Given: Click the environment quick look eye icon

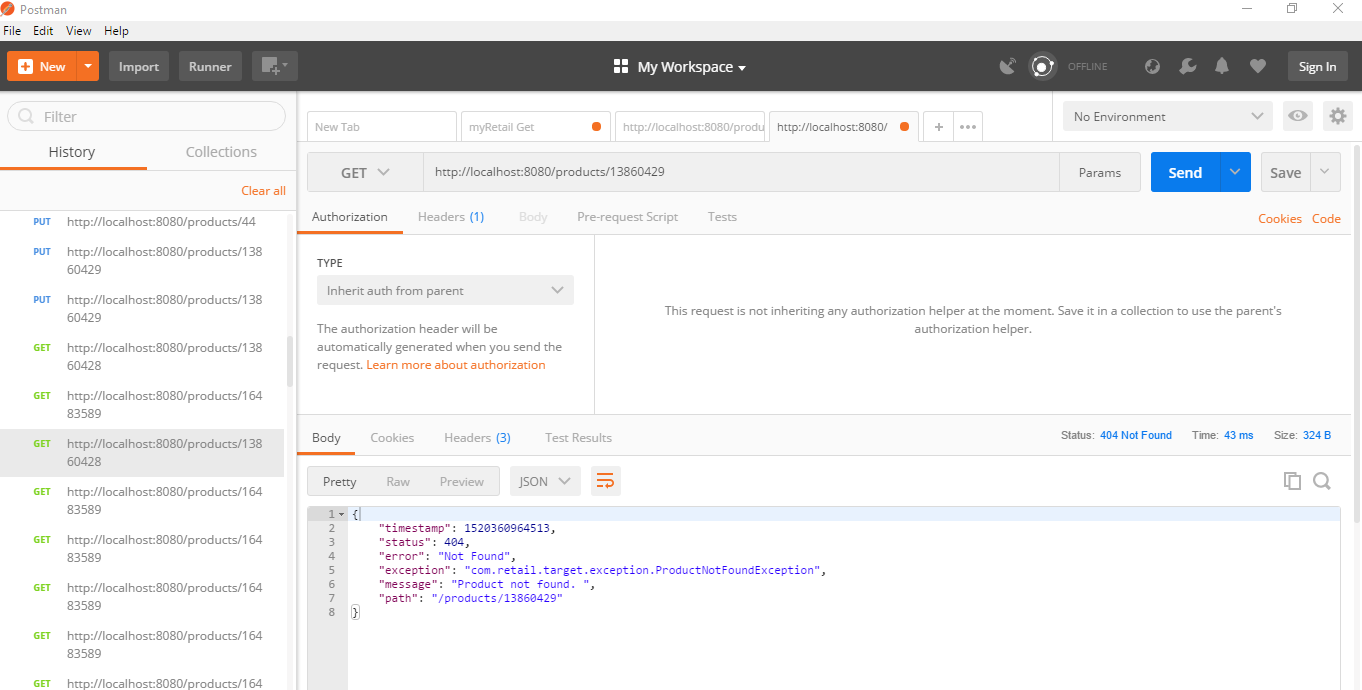Looking at the screenshot, I should [1298, 116].
